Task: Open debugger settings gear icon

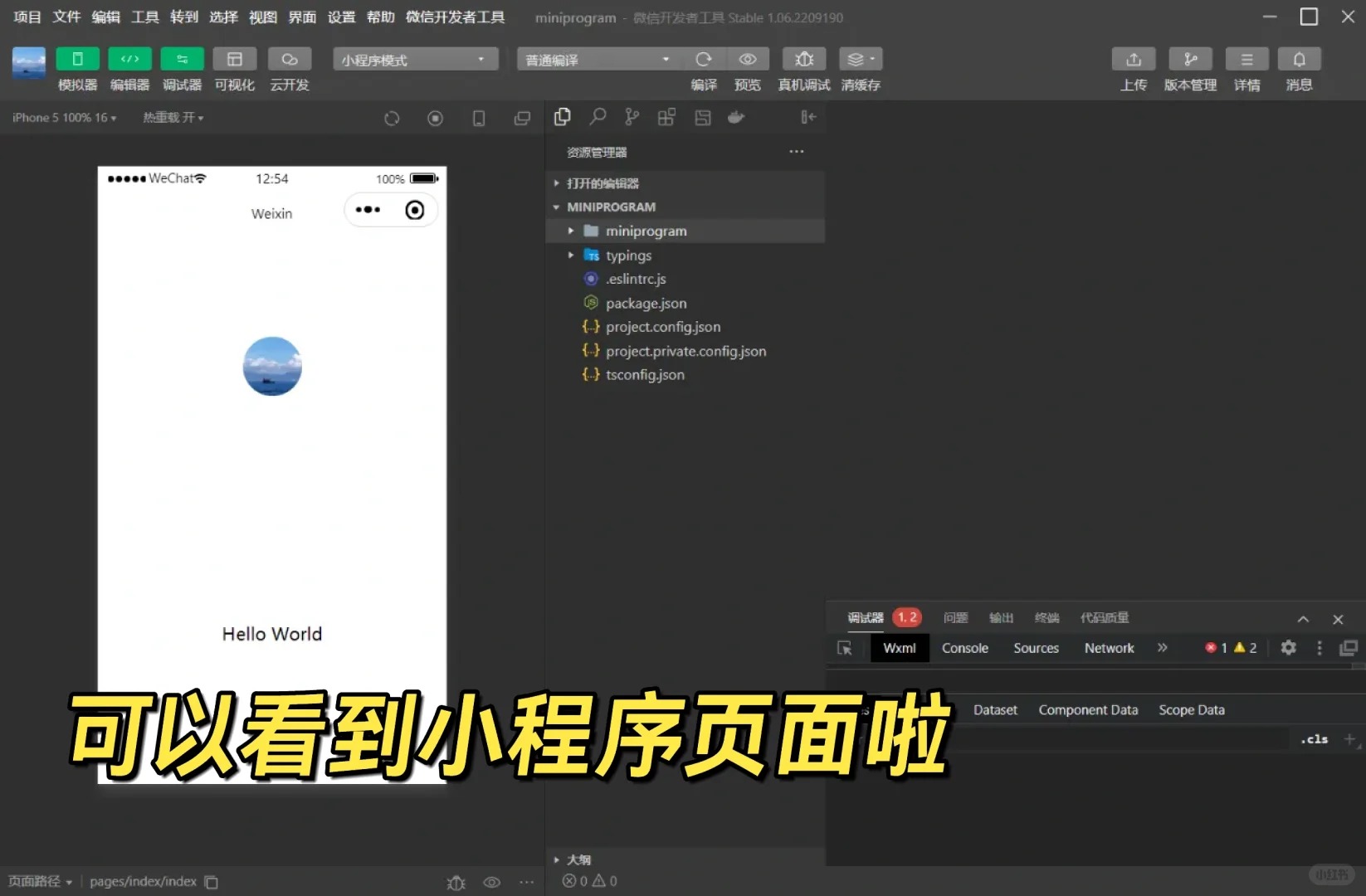Action: [x=1288, y=648]
